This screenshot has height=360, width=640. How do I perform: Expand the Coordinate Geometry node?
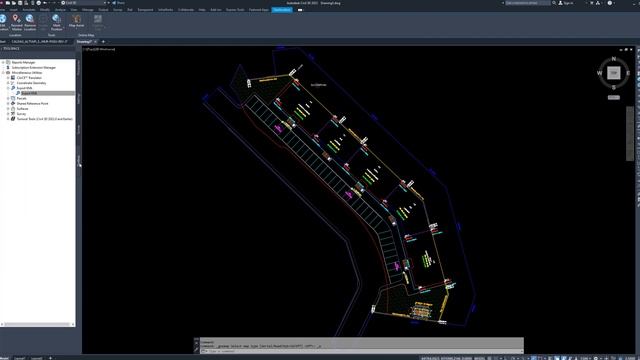[8, 83]
